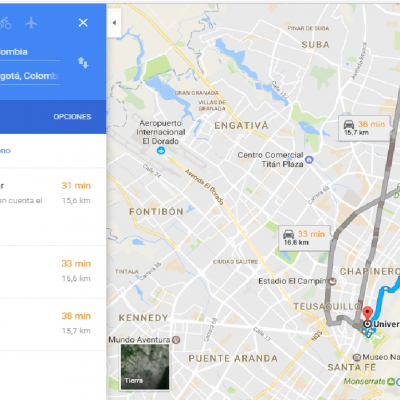Click the 38 min route label on map
The width and height of the screenshot is (400, 400).
(x=364, y=128)
